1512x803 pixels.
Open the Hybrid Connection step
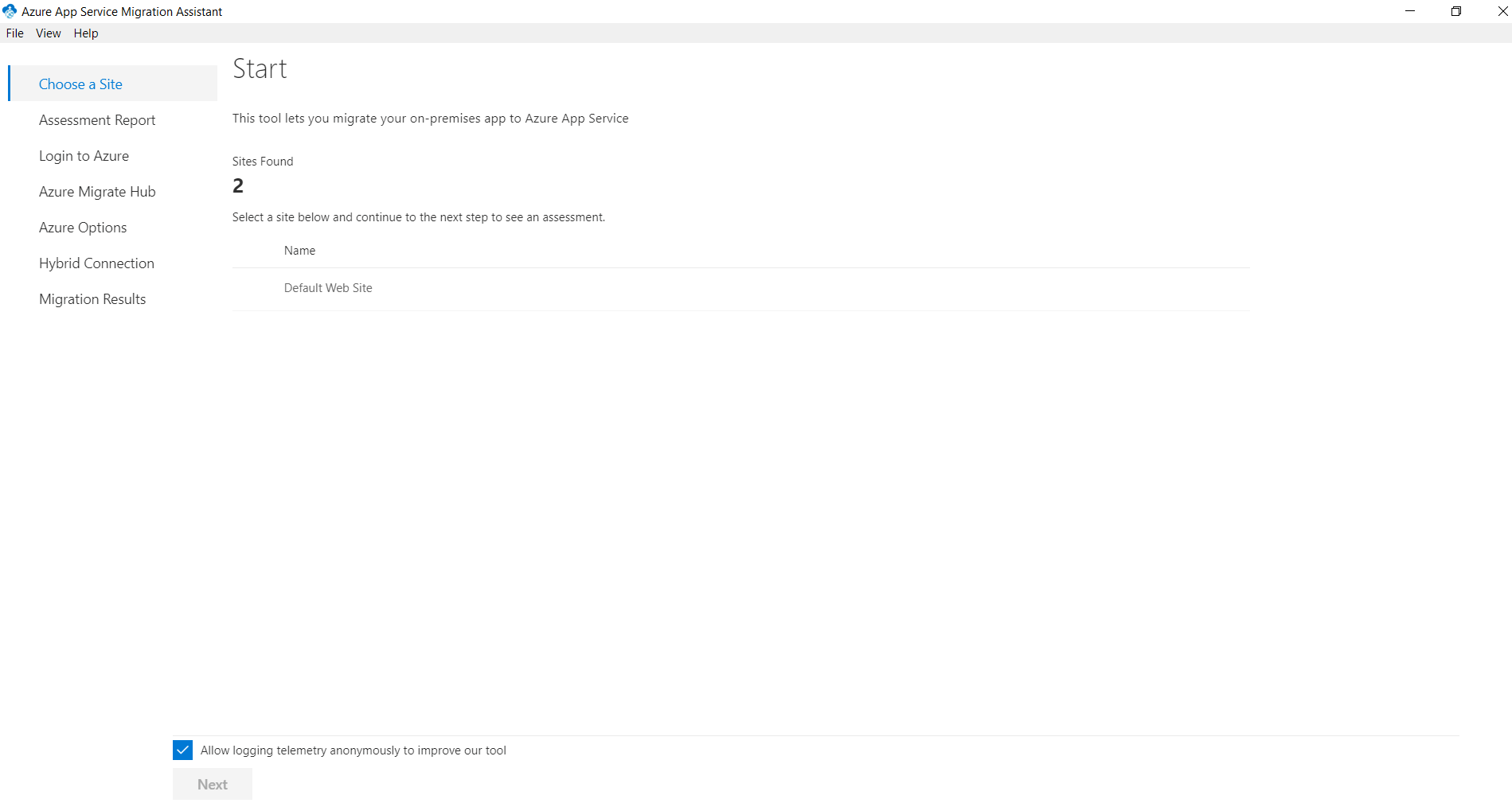[x=96, y=263]
